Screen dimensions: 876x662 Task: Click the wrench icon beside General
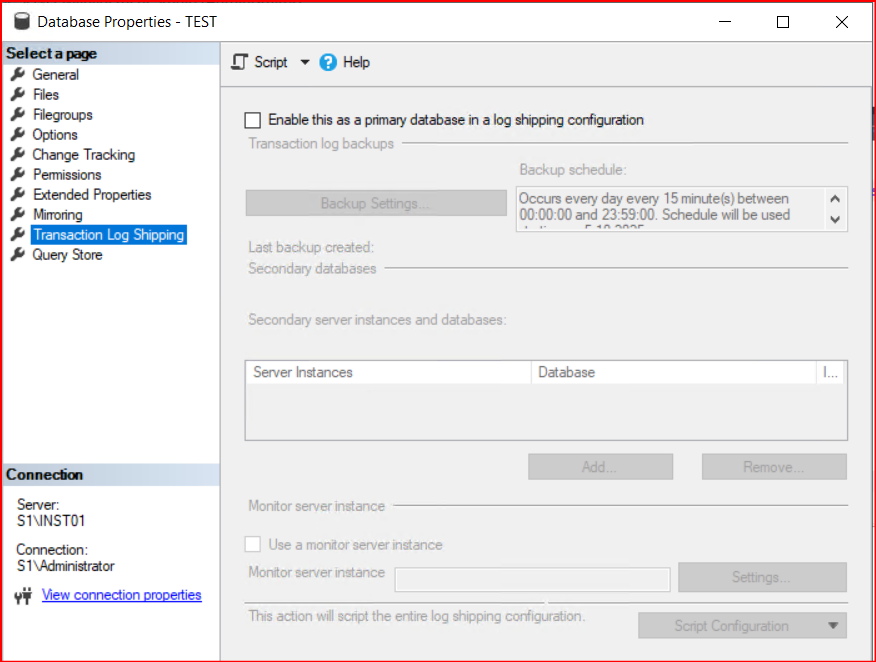(17, 74)
